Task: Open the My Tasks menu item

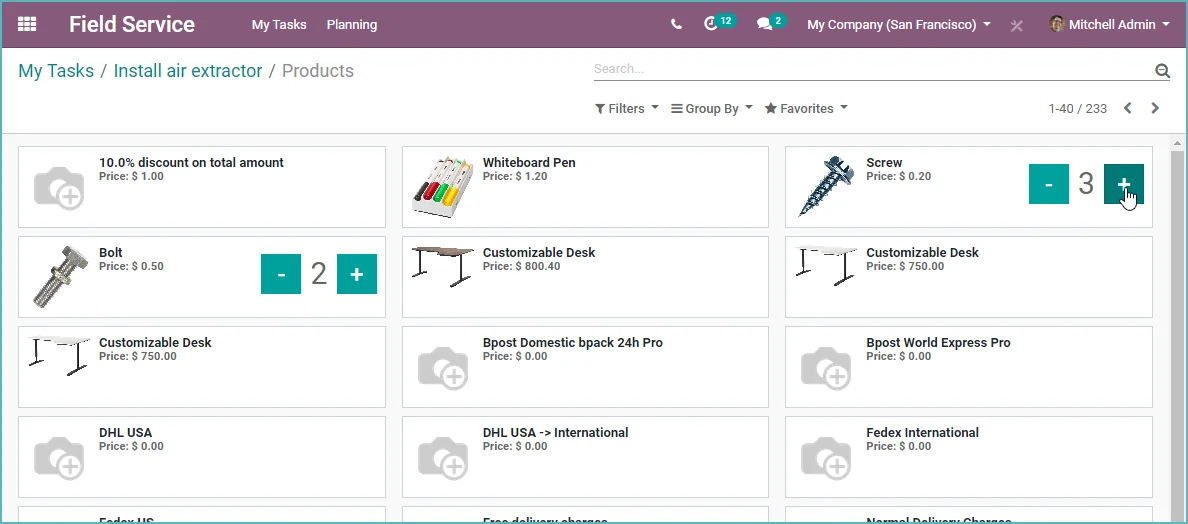Action: (x=279, y=25)
